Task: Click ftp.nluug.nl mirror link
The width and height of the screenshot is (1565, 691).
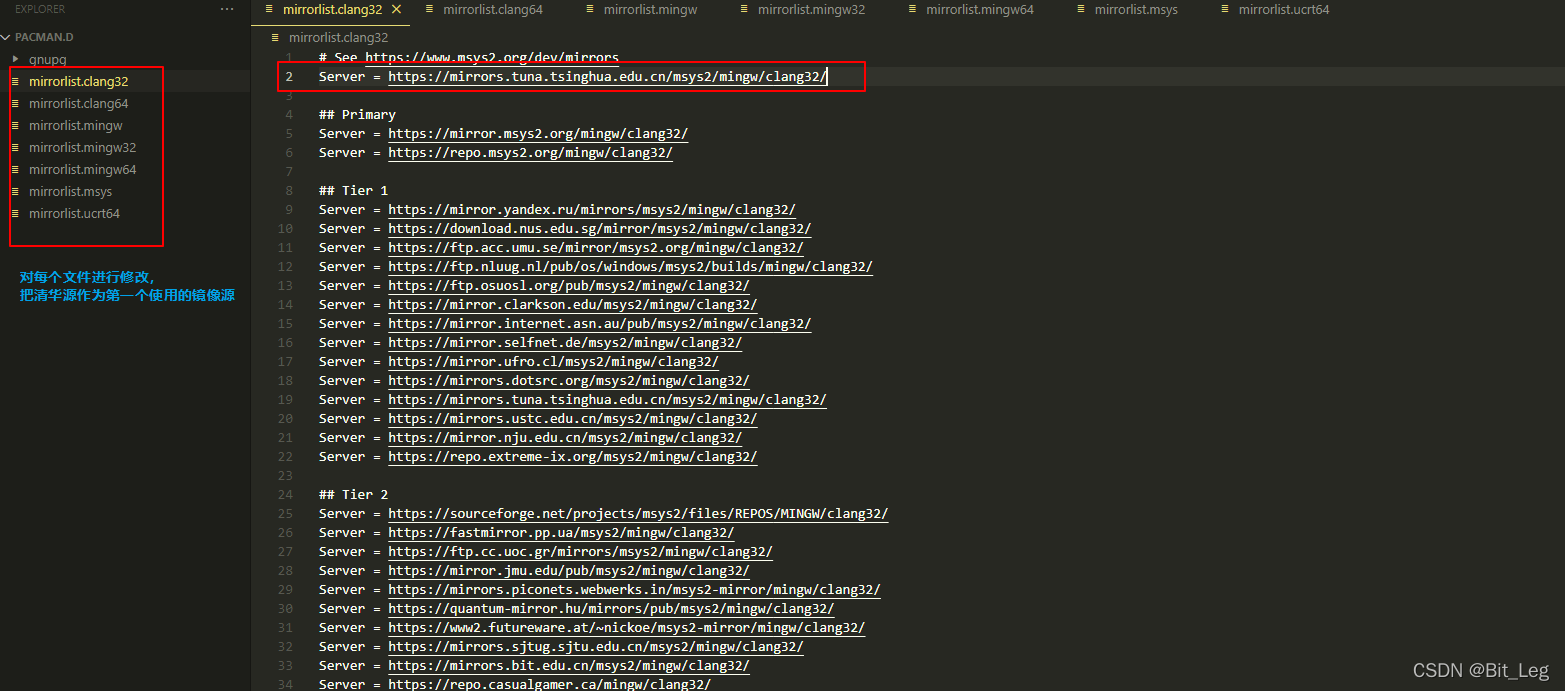Action: point(631,266)
